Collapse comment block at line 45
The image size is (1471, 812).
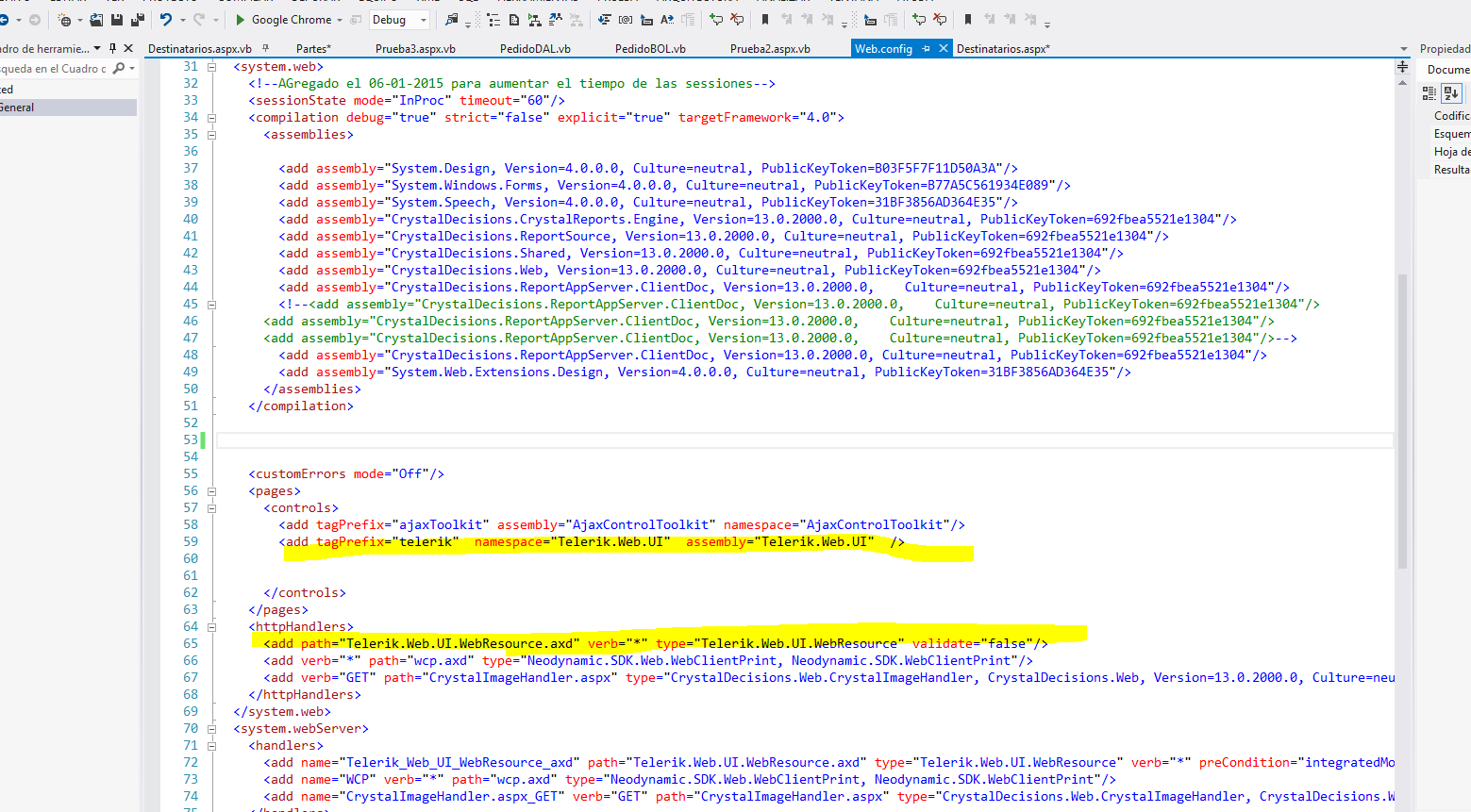(211, 305)
